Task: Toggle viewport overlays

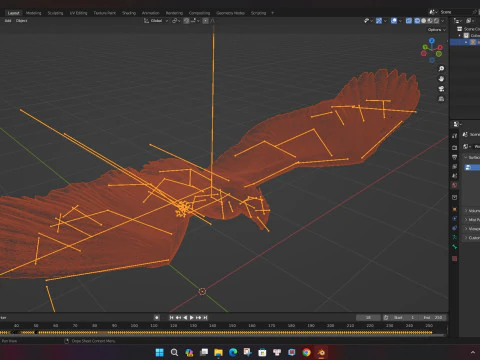Action: (394, 21)
